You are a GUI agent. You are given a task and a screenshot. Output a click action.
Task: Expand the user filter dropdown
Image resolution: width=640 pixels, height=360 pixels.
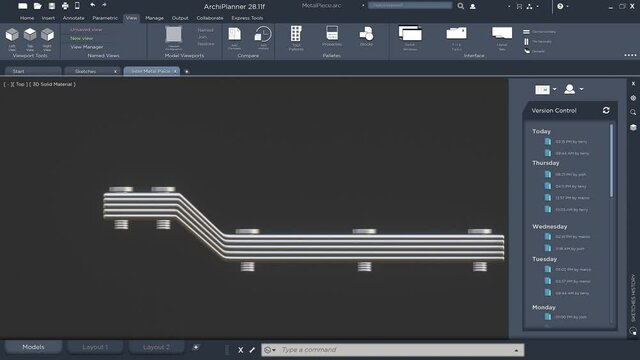point(581,89)
